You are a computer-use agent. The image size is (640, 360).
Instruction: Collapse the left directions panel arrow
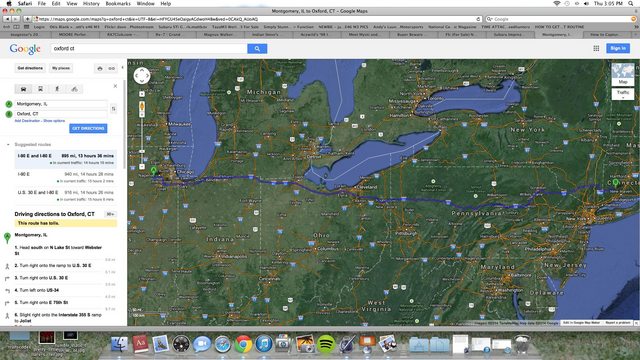coord(122,67)
